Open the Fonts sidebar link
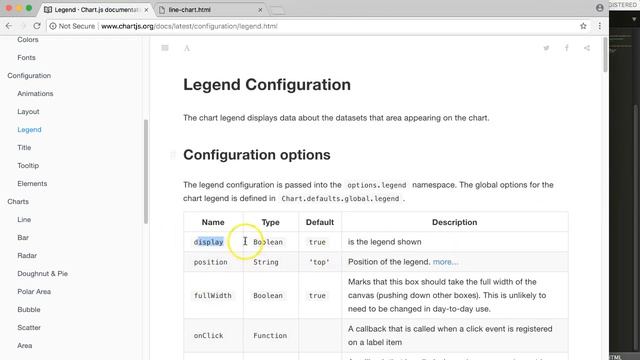640x360 pixels. click(26, 58)
